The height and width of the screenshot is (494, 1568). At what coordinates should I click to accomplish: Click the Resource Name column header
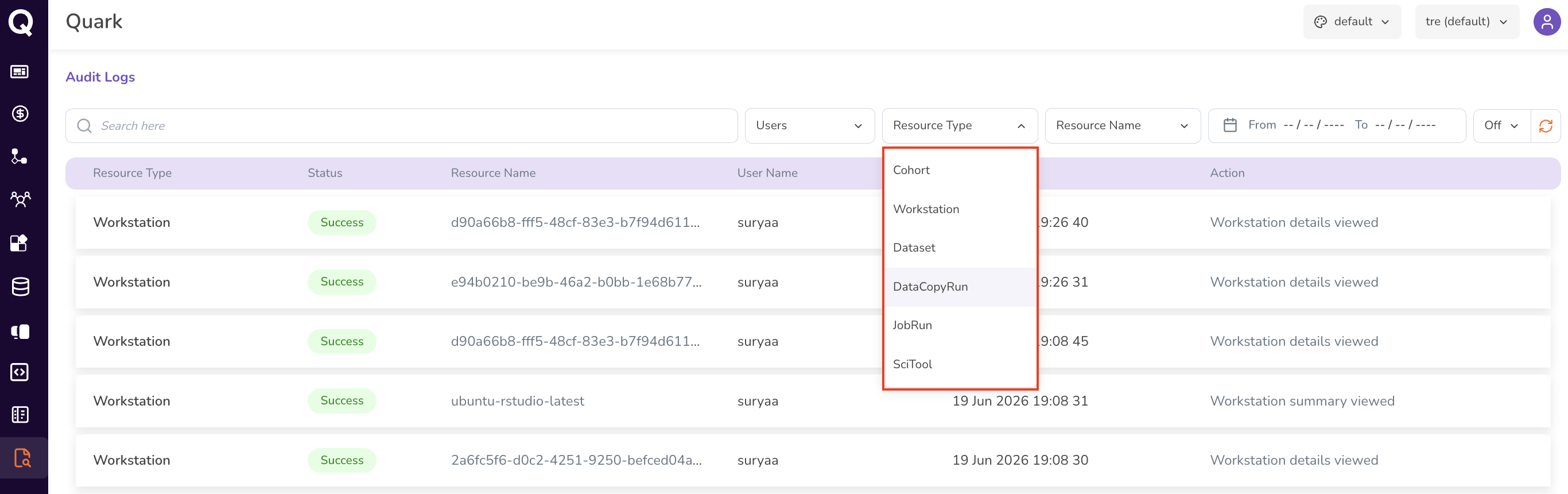[x=493, y=173]
